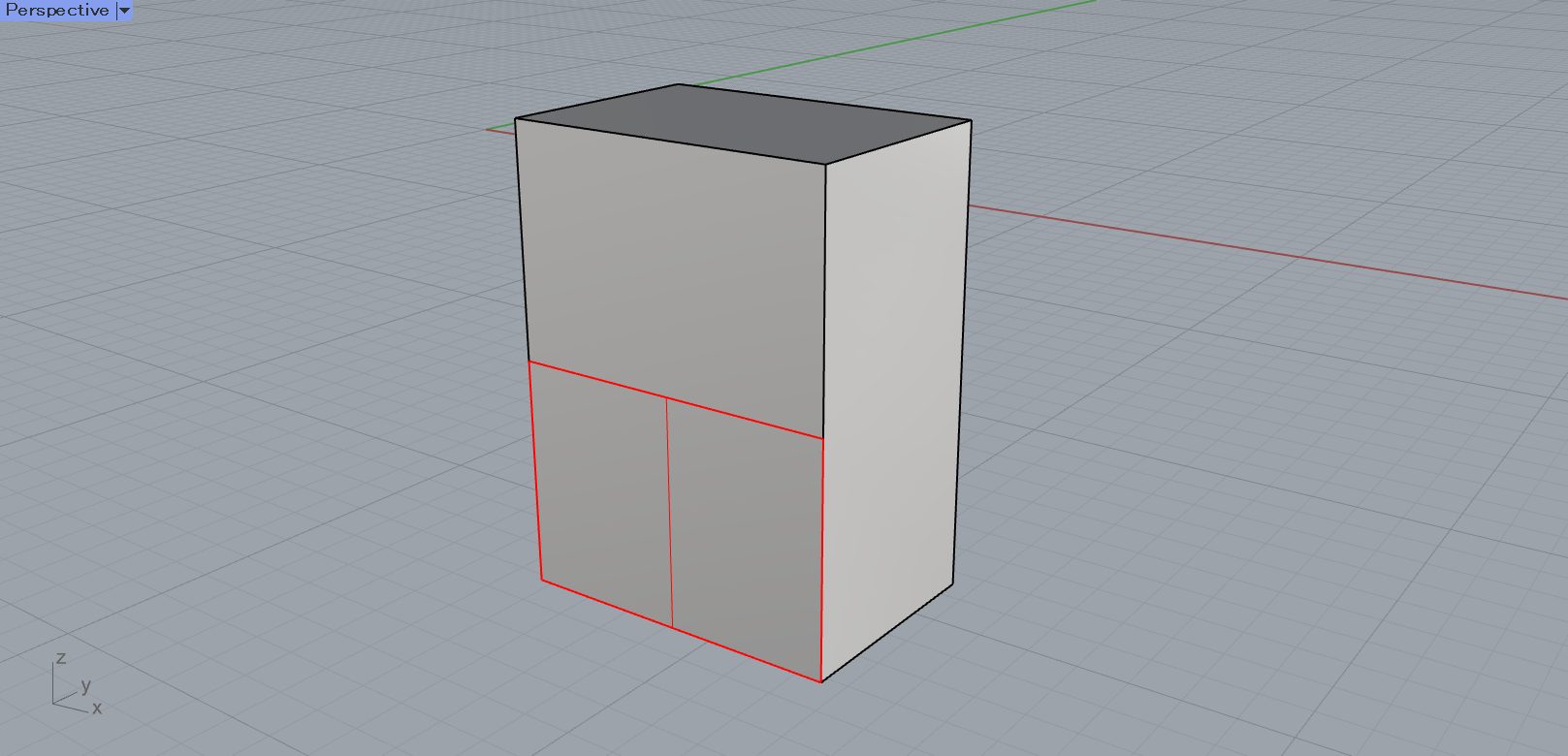This screenshot has height=756, width=1568.
Task: Click the world axes icon in the corner
Action: (x=76, y=683)
